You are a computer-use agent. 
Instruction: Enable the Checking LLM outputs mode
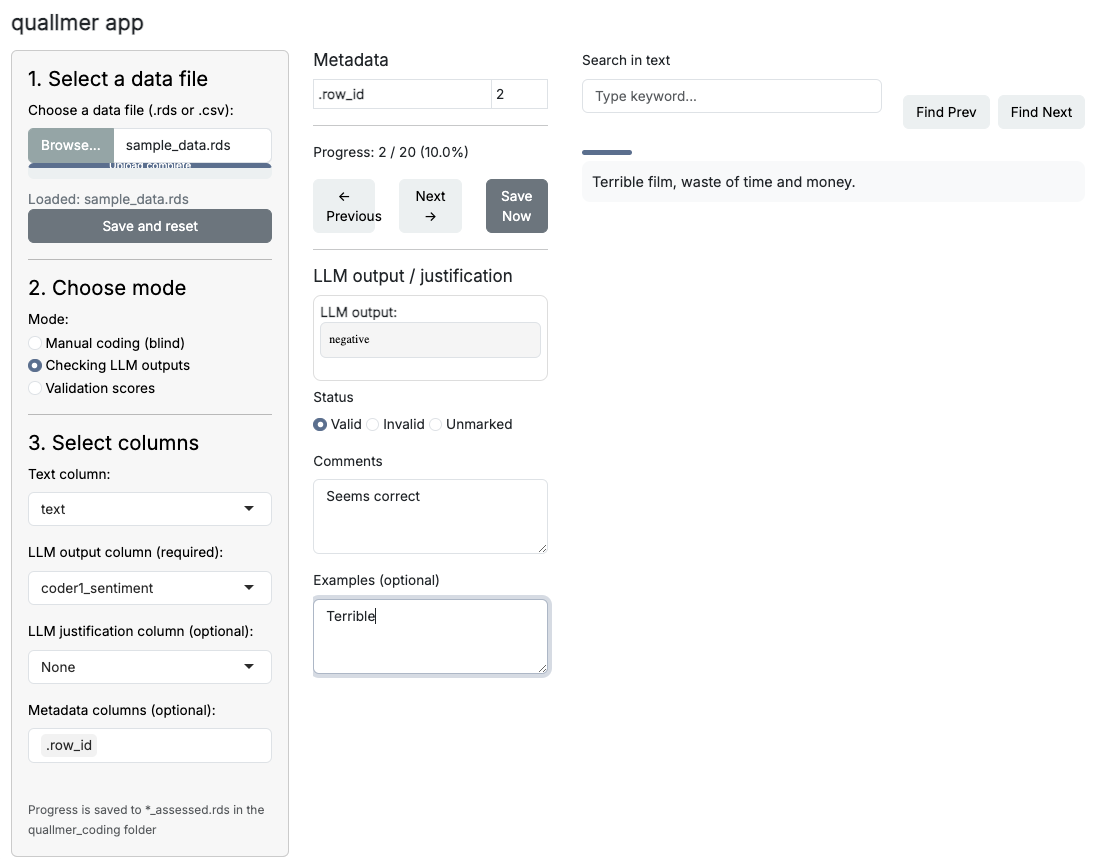pos(35,365)
